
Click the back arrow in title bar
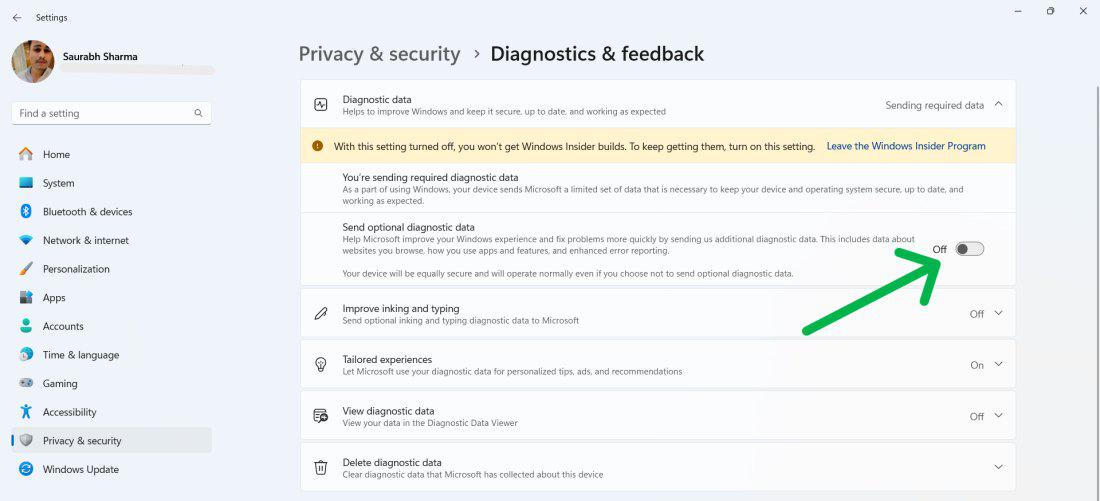[17, 17]
